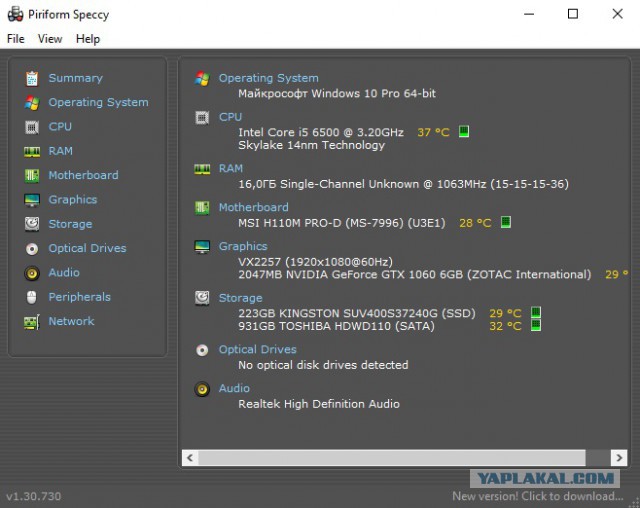
Task: Open Optical Drives section from sidebar
Action: click(x=87, y=248)
